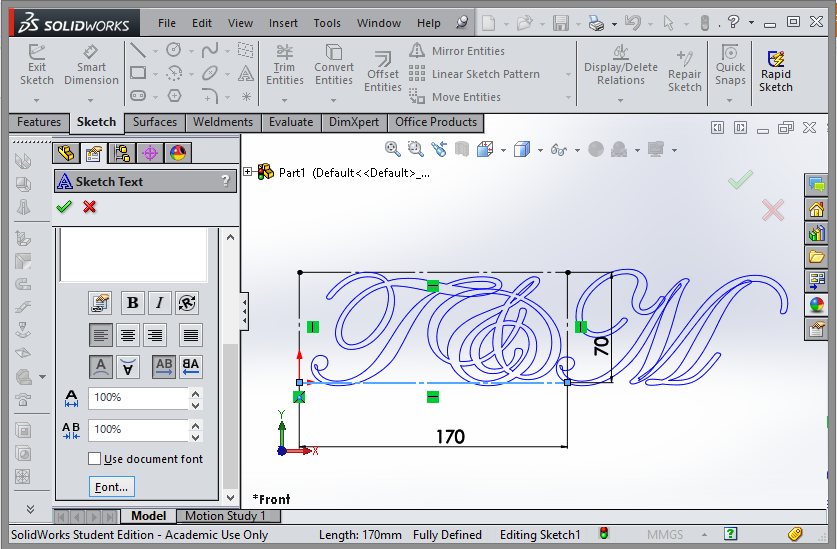Cancel Sketch Text with red X
The image size is (837, 549).
pyautogui.click(x=90, y=207)
